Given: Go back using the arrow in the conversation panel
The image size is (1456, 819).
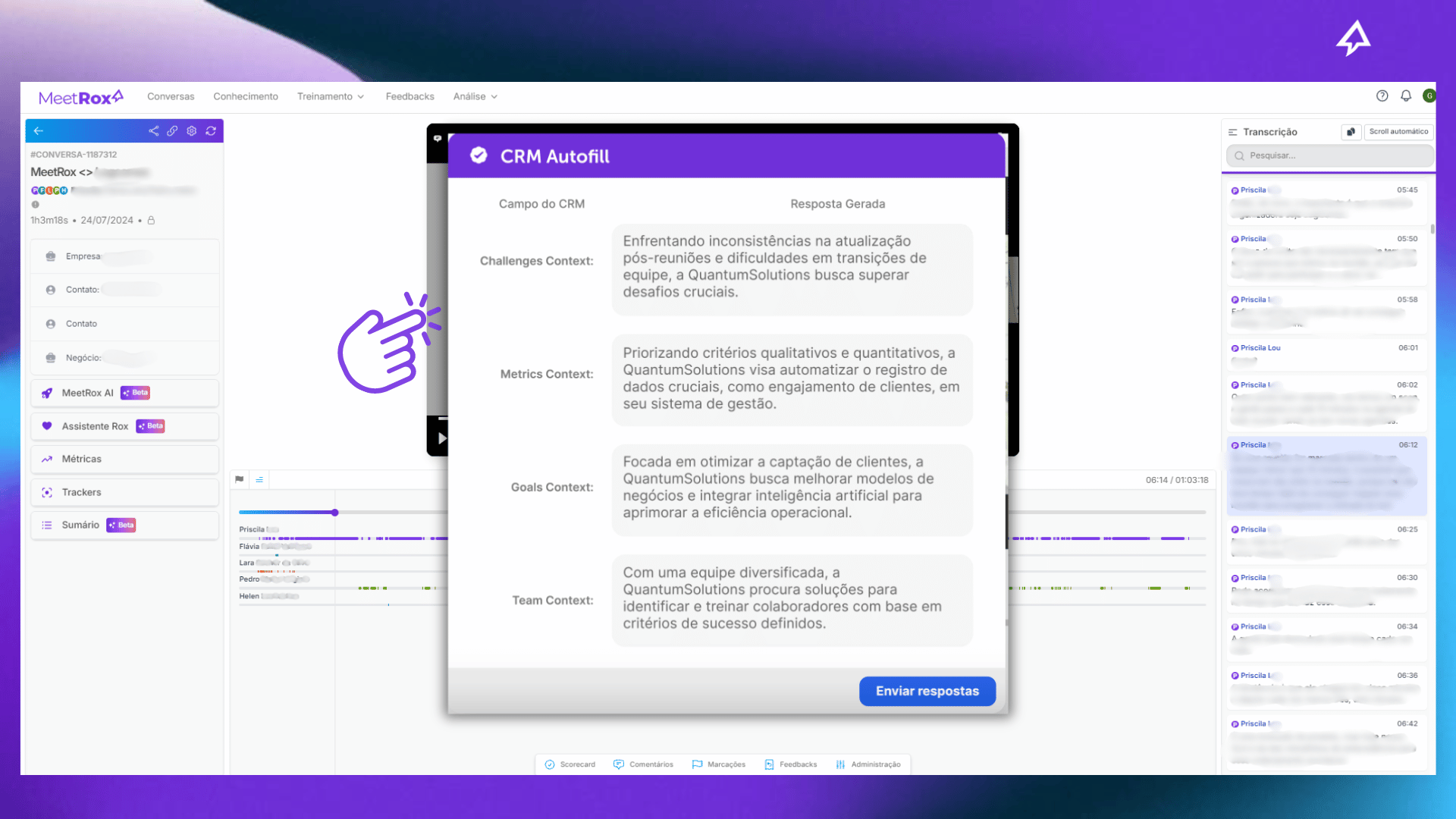Looking at the screenshot, I should (39, 130).
